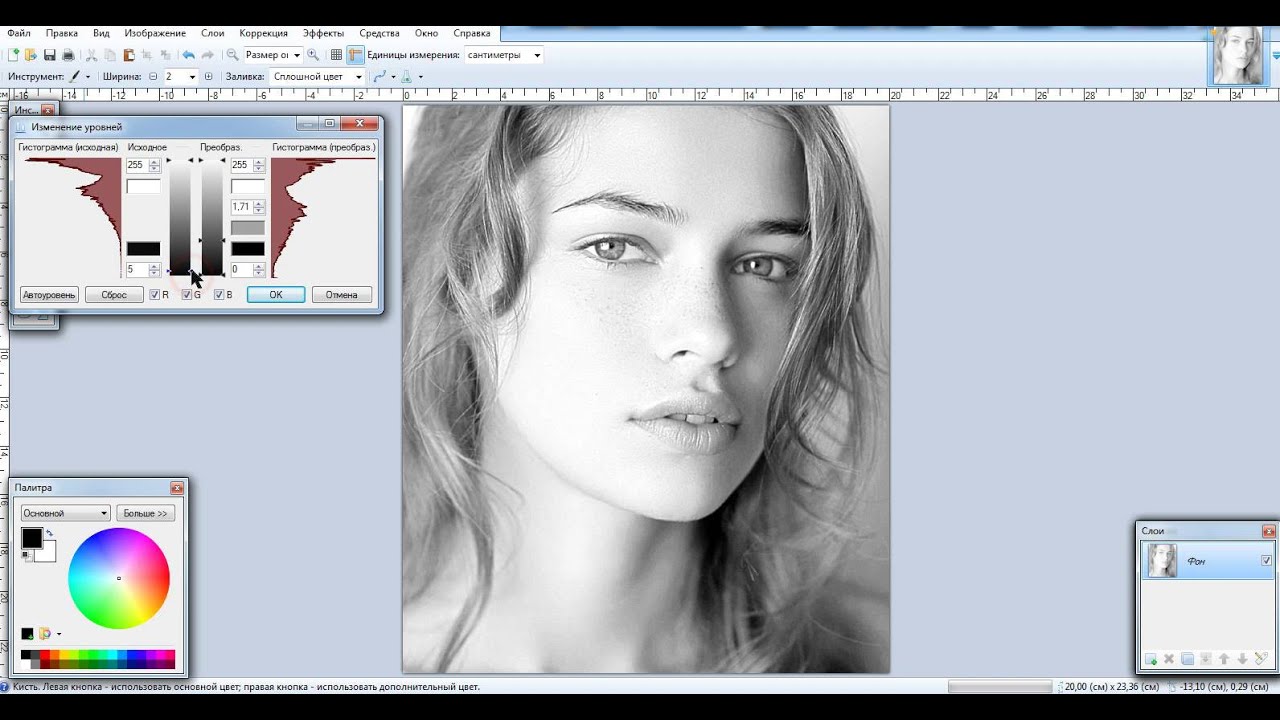Decrease brush width with minus icon

tap(153, 76)
